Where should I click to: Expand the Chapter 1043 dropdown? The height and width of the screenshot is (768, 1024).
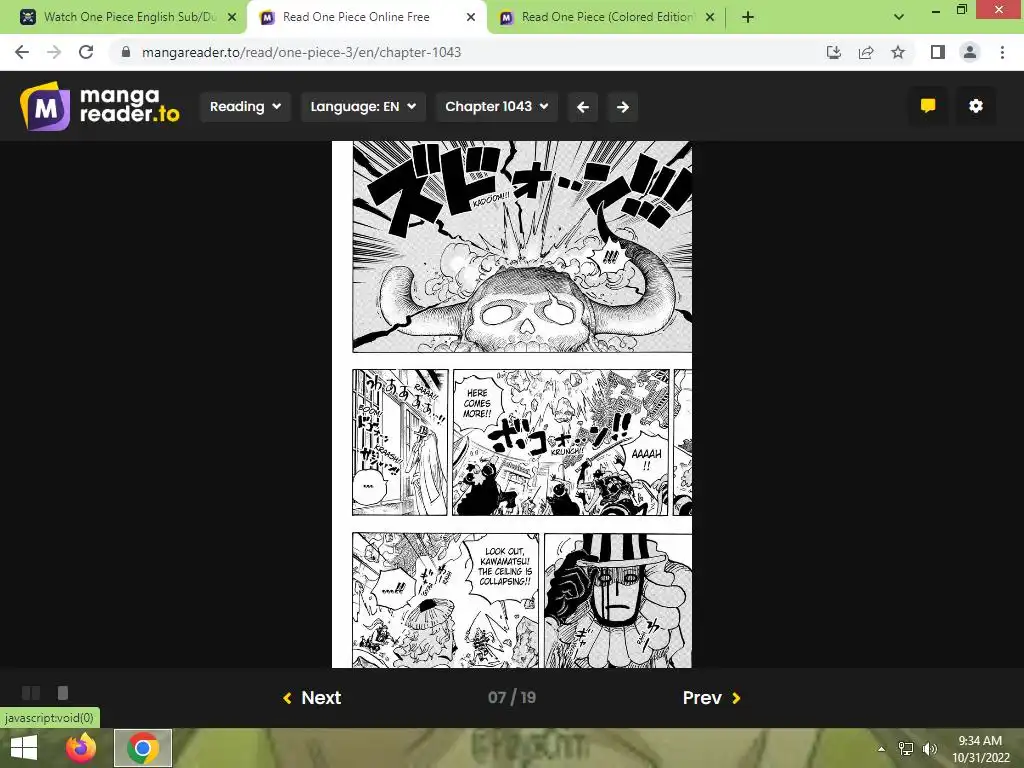pyautogui.click(x=496, y=106)
